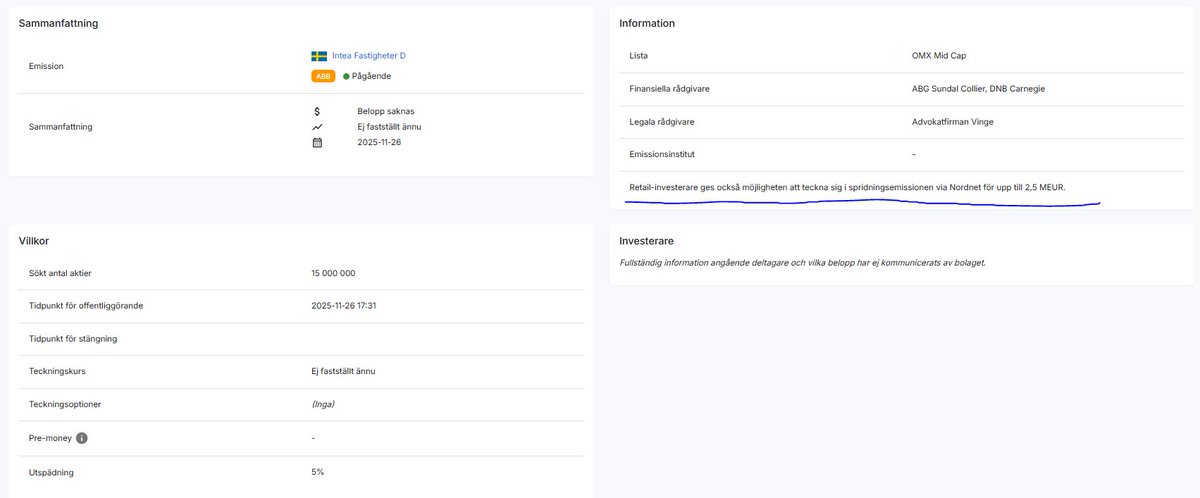Select the '(Inga)' value
This screenshot has width=1200, height=498.
323,405
